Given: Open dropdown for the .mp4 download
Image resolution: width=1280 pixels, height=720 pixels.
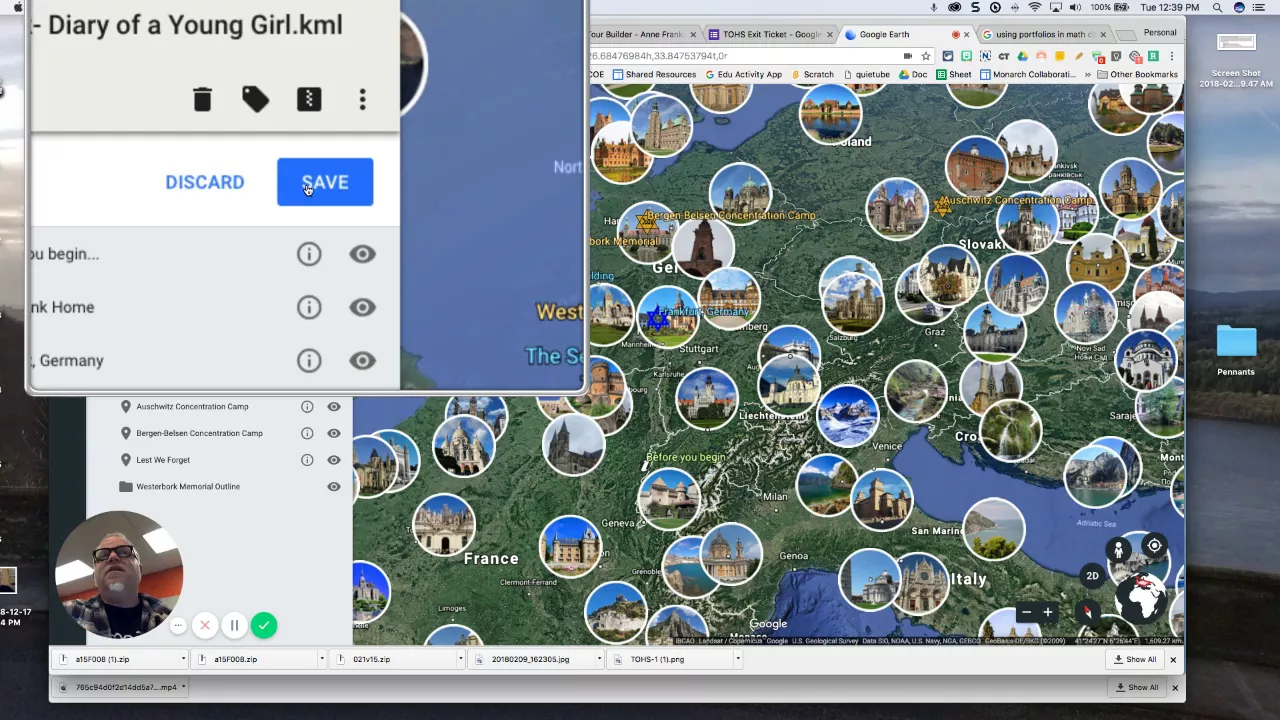Looking at the screenshot, I should pyautogui.click(x=184, y=687).
